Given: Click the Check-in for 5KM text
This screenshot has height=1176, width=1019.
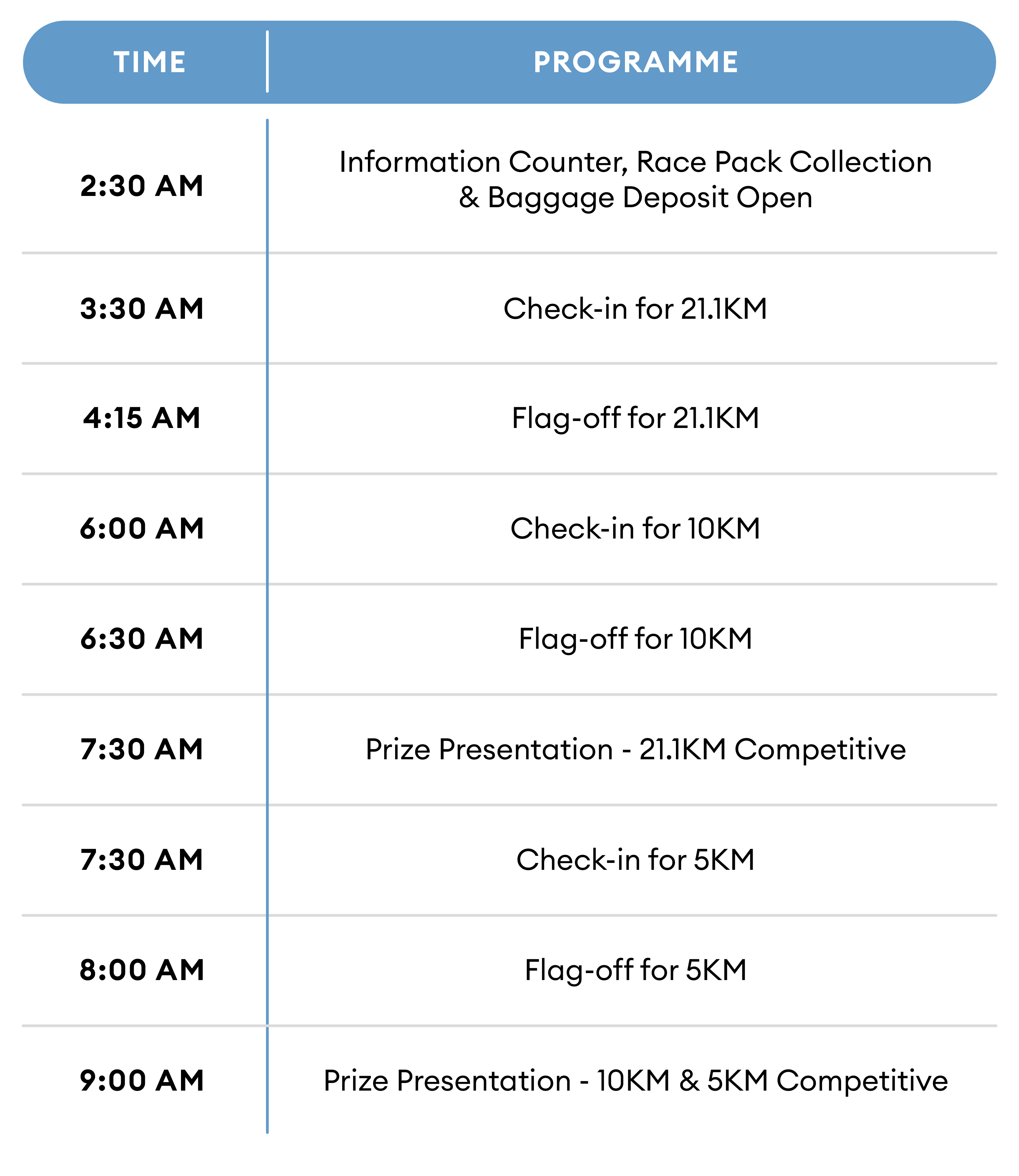Looking at the screenshot, I should point(635,860).
